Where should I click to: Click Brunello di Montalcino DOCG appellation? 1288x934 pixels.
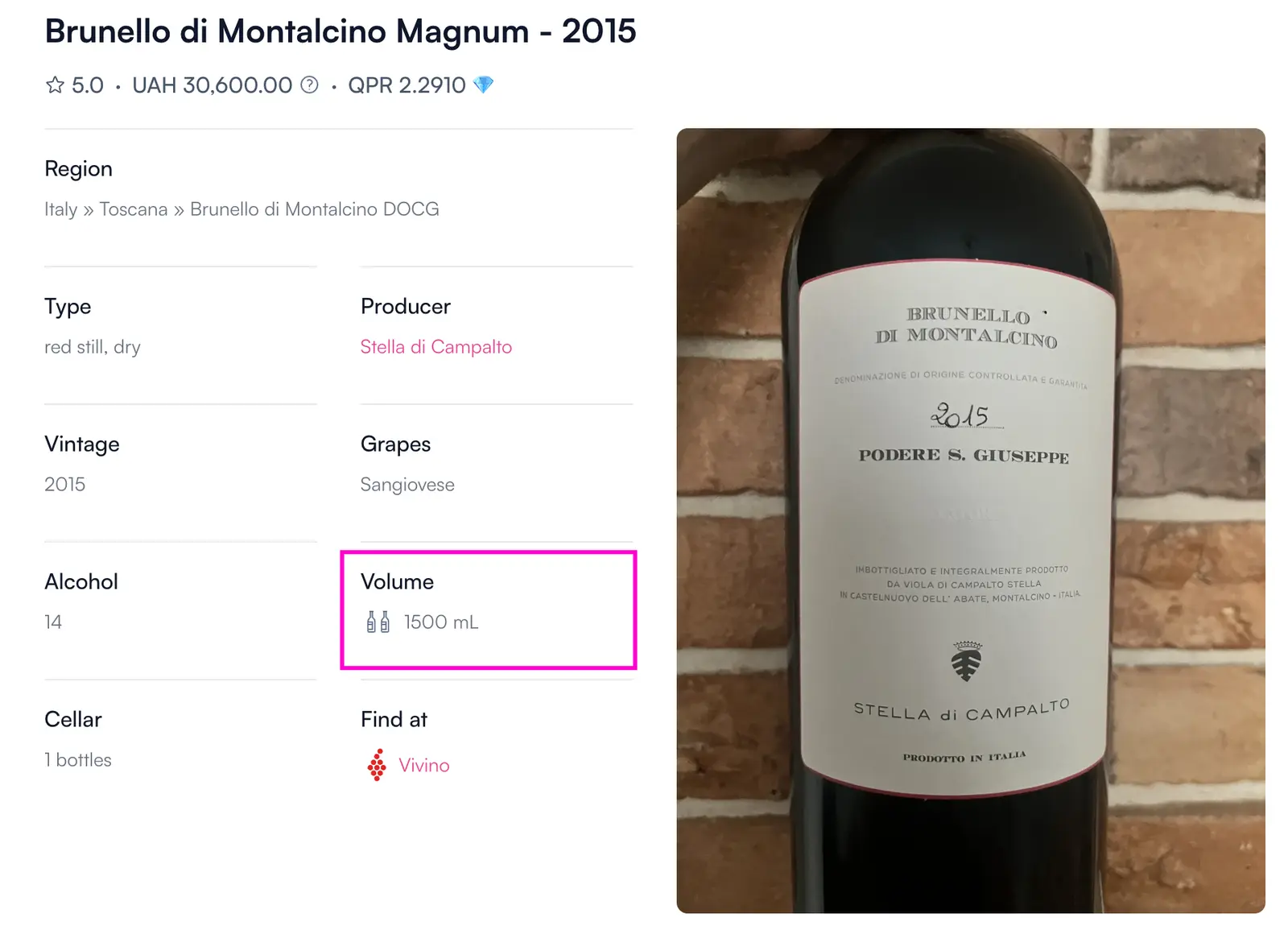tap(314, 209)
